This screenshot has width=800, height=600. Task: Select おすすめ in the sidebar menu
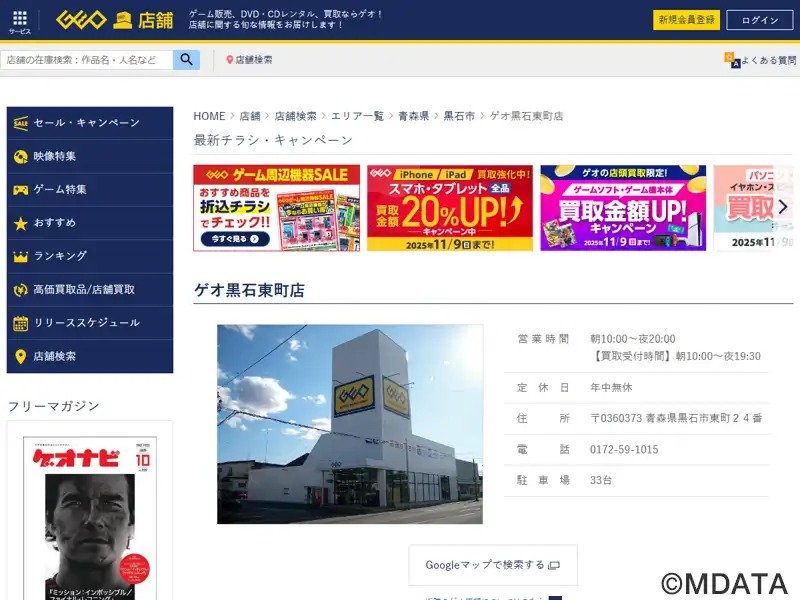pyautogui.click(x=90, y=223)
